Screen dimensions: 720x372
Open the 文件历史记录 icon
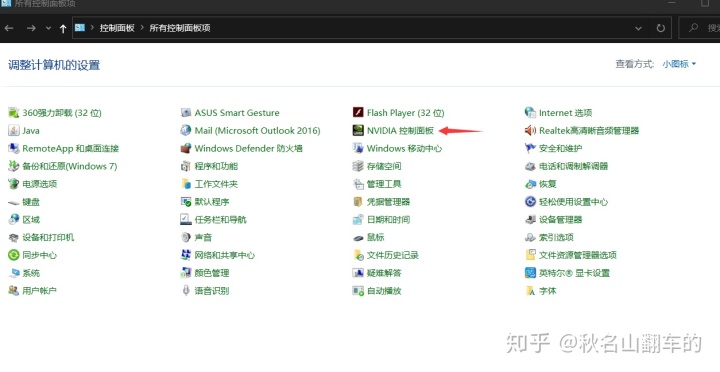pyautogui.click(x=358, y=255)
